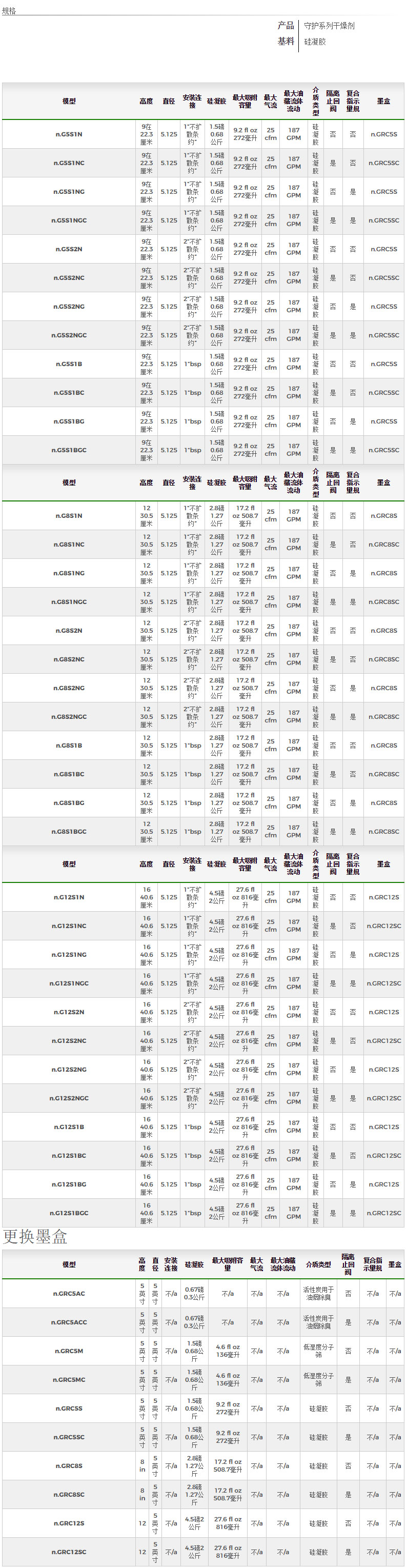Open replacement cartridge n.GRC5AC
The image size is (407, 1568).
tap(69, 1294)
